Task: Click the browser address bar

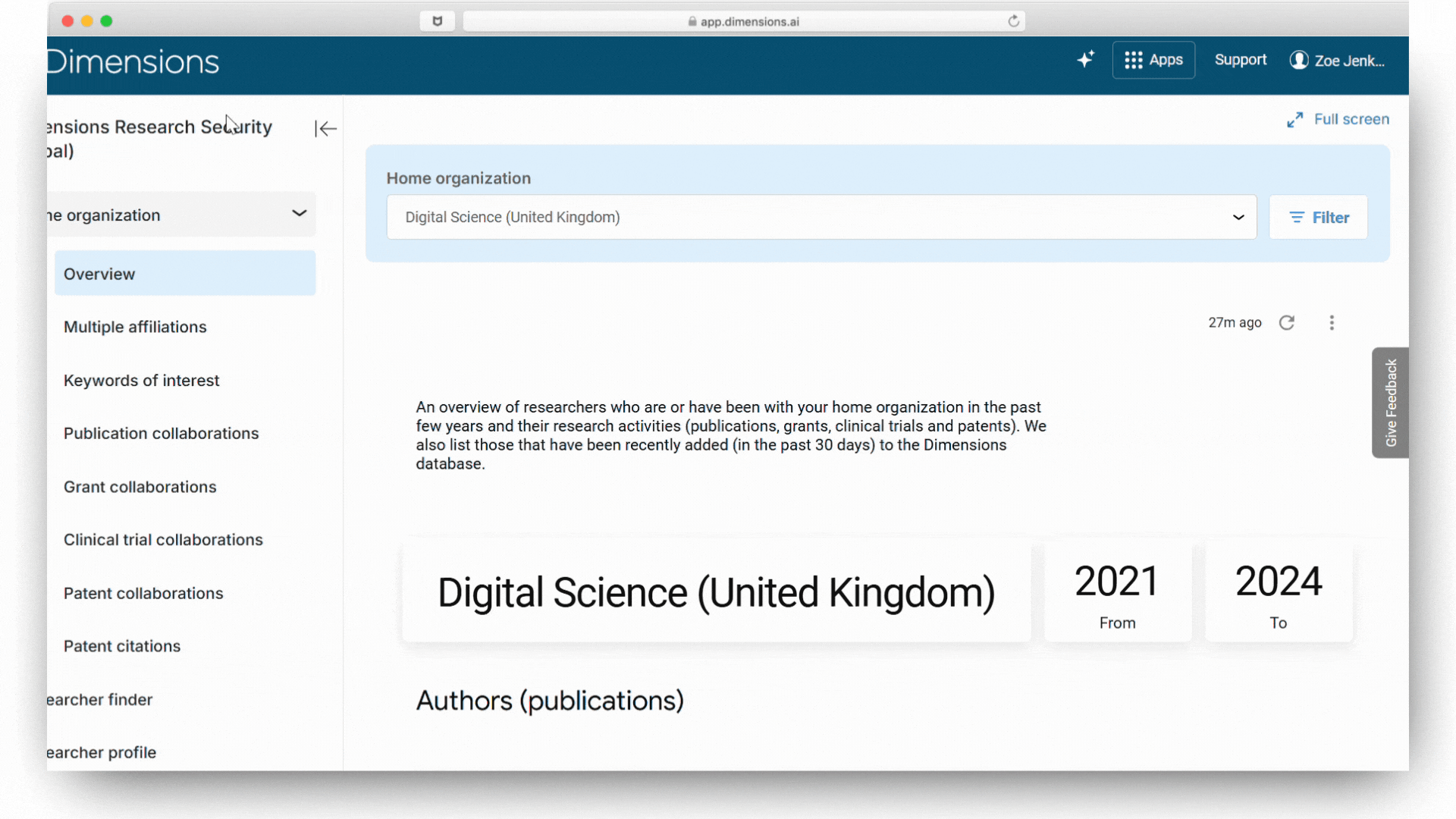Action: pyautogui.click(x=743, y=21)
